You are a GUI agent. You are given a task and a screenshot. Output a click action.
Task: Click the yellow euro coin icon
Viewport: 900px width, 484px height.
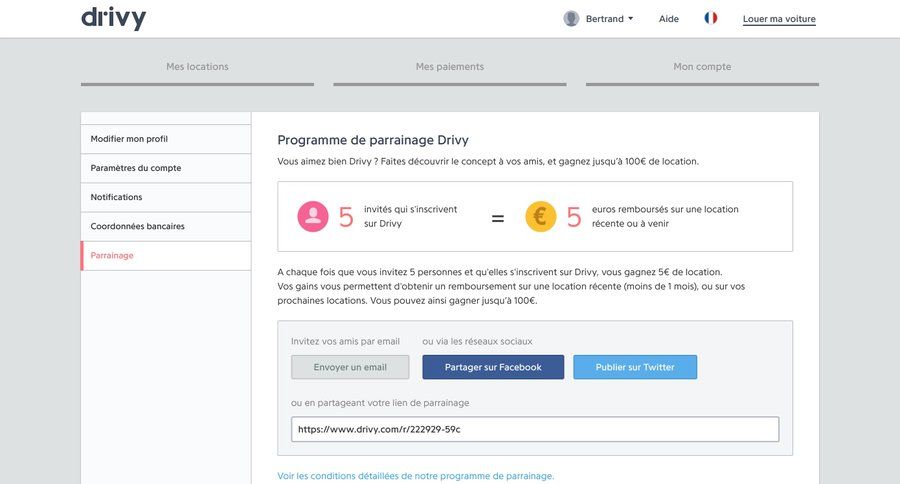coord(541,216)
